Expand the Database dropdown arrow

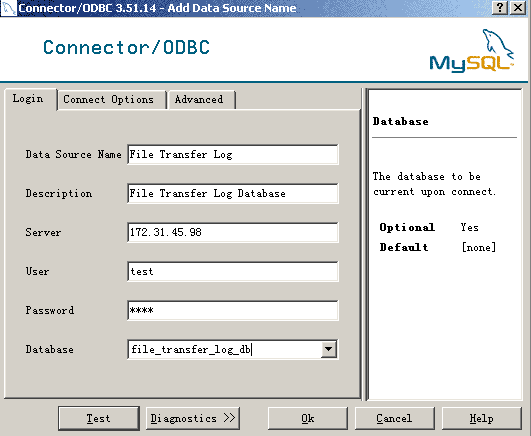pos(328,349)
